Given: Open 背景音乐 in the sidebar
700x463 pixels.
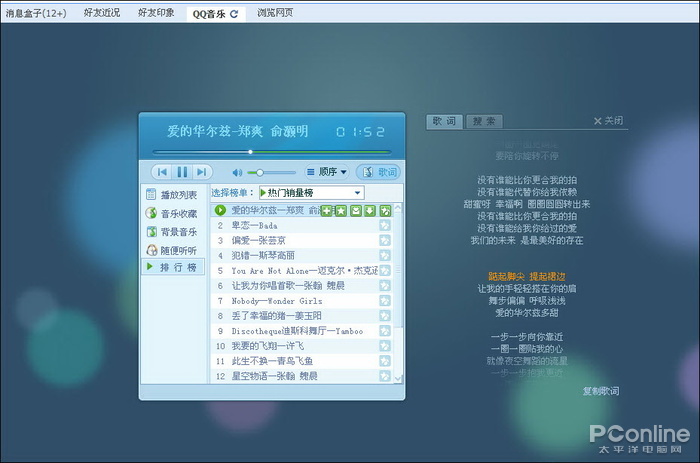Looking at the screenshot, I should pos(172,232).
